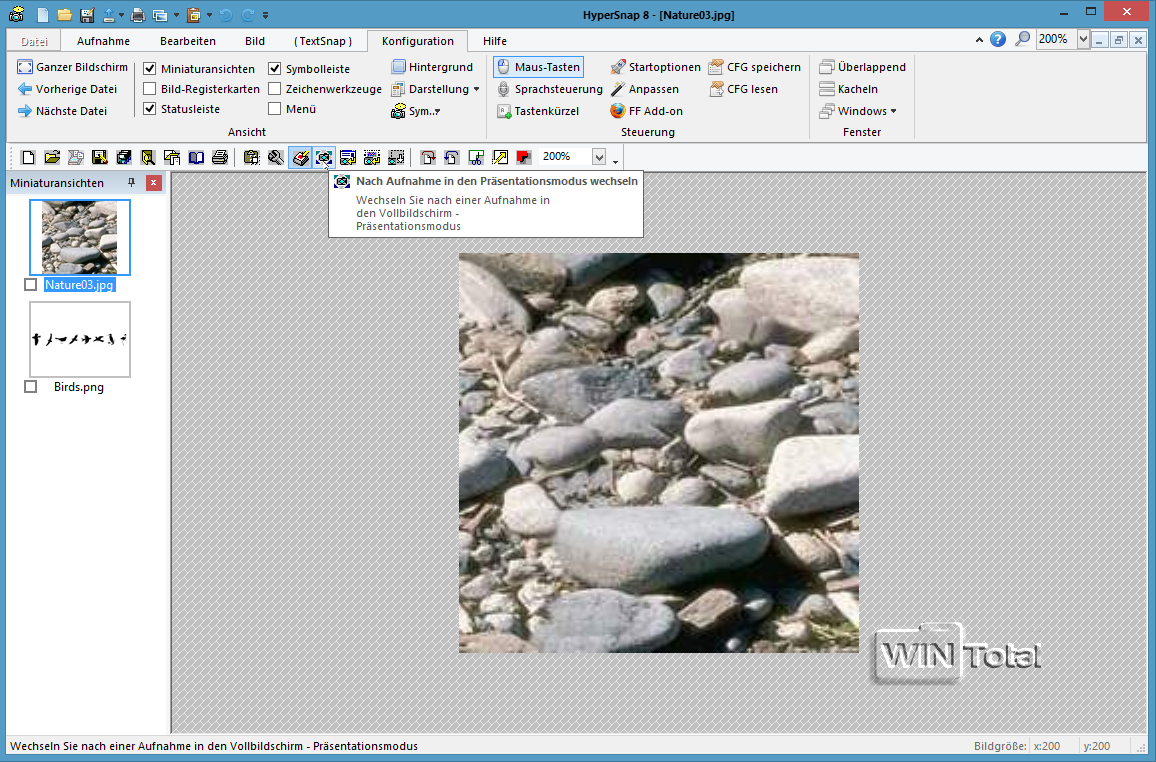The height and width of the screenshot is (762, 1156).
Task: Select the Birds.png thumbnail
Action: click(80, 340)
